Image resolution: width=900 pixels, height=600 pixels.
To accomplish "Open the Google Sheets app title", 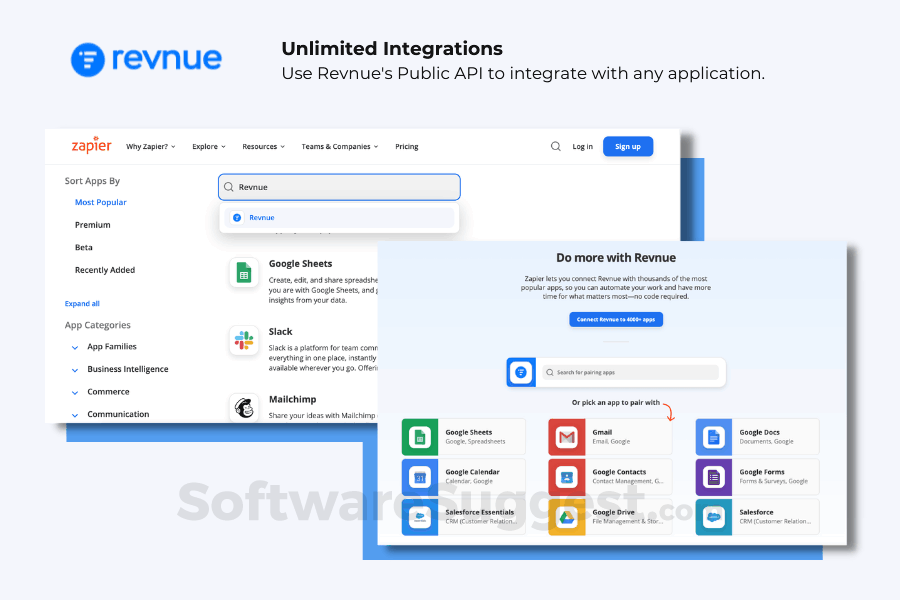I will tap(300, 264).
